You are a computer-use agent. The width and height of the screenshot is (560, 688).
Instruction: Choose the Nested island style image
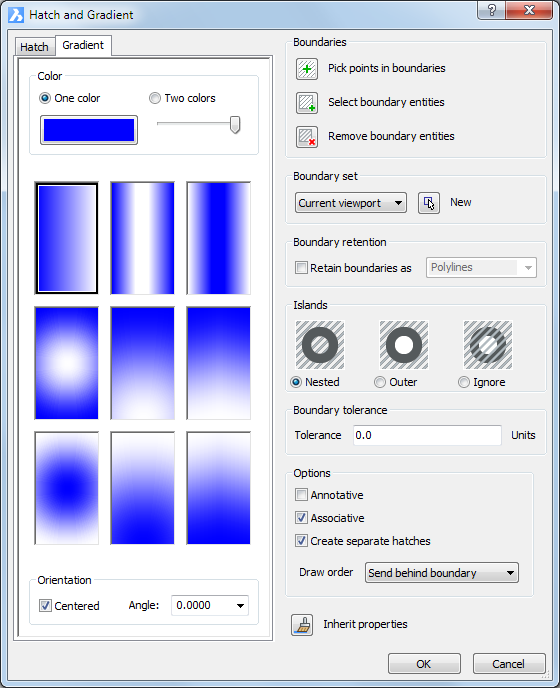[320, 345]
